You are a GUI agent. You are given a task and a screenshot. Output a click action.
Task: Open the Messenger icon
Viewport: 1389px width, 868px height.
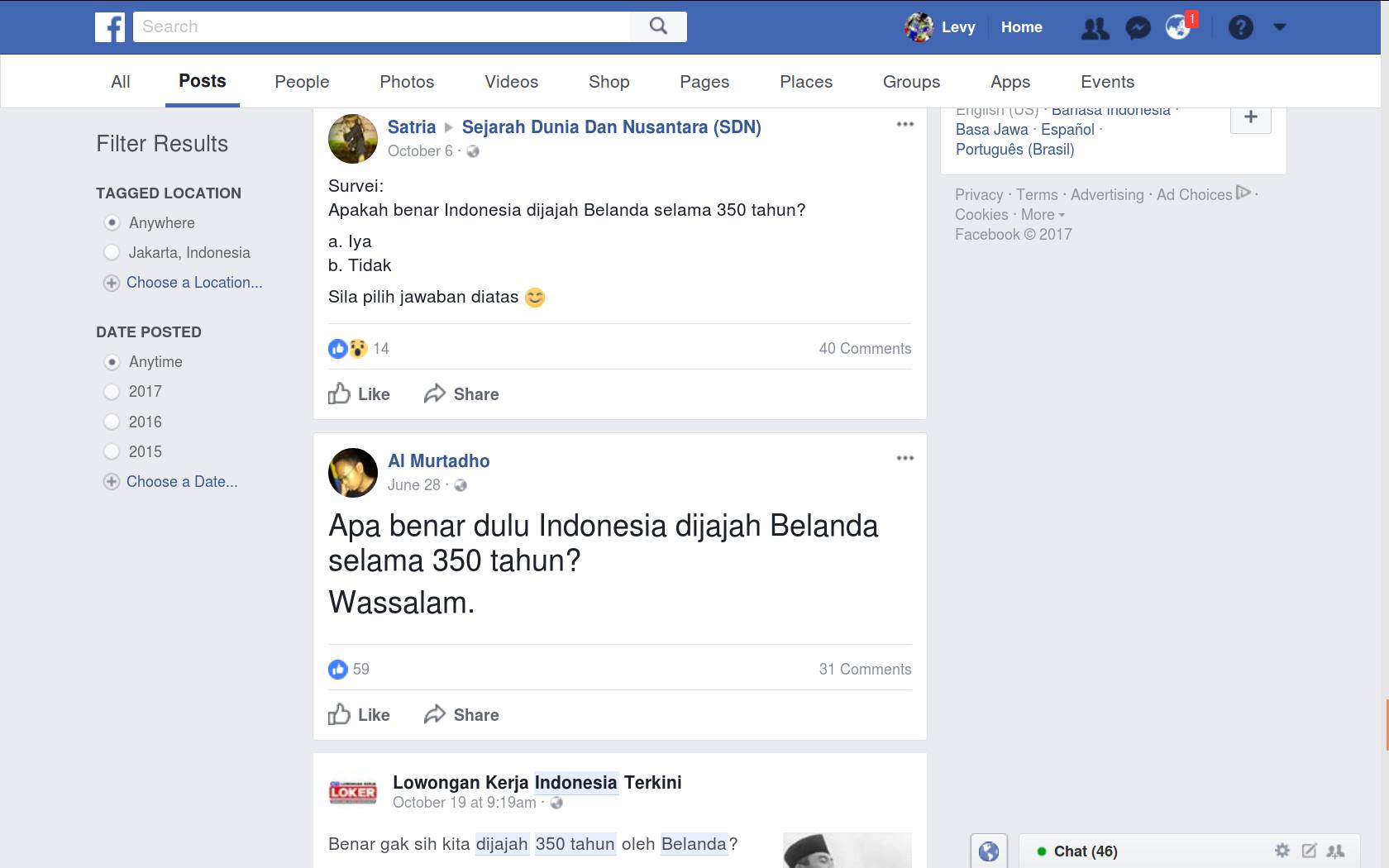pos(1138,28)
